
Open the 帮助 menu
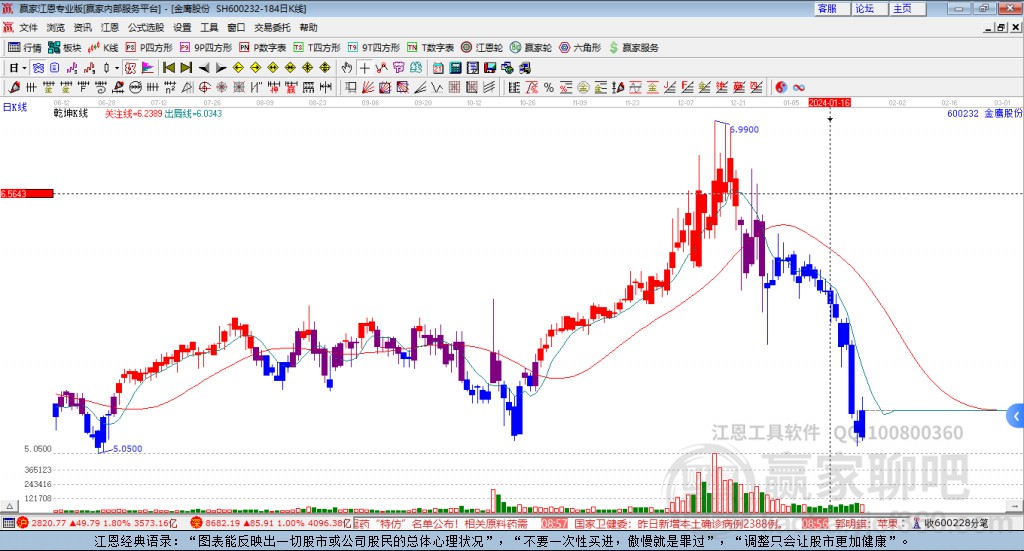click(x=308, y=27)
